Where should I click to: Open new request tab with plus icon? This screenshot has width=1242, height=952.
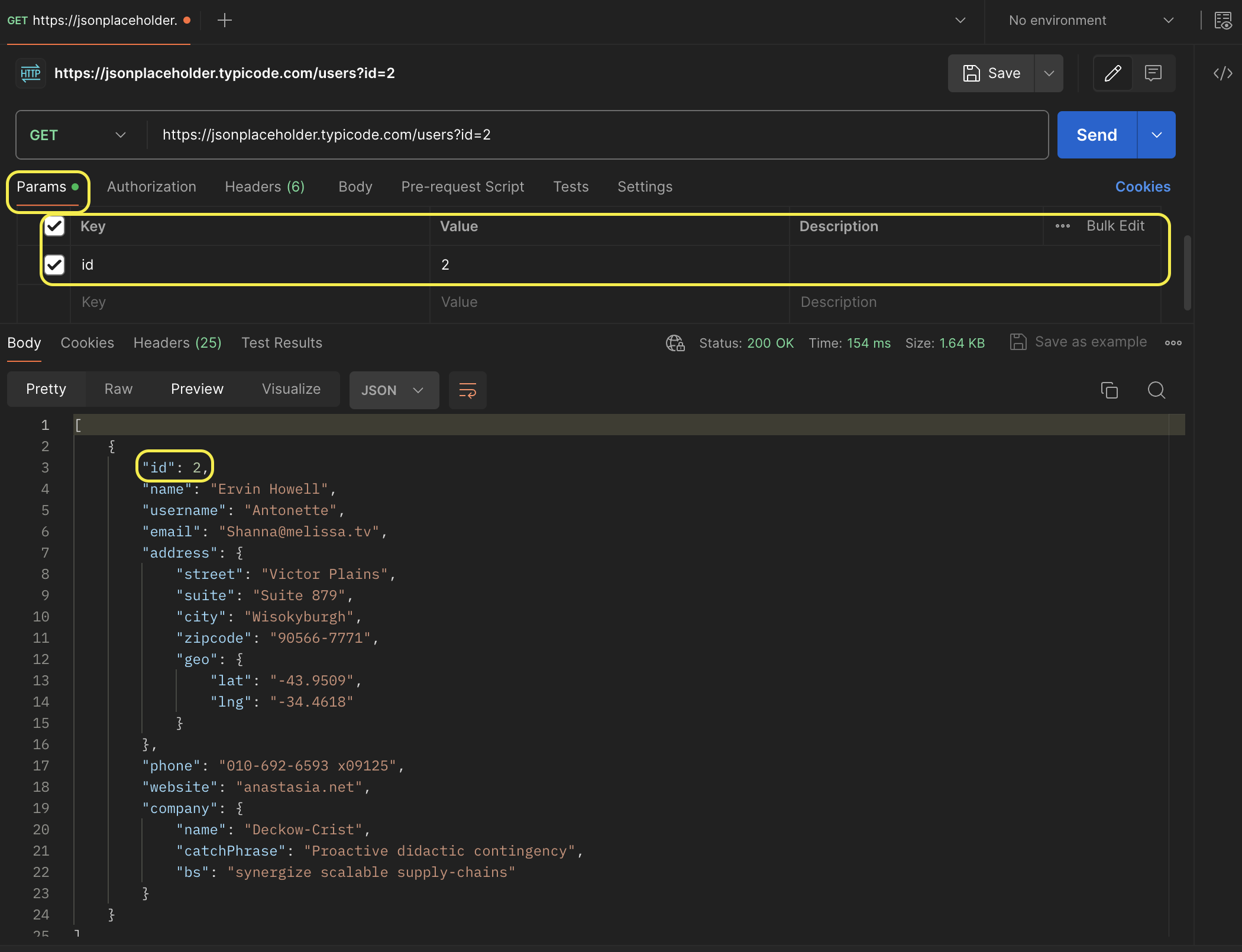224,21
